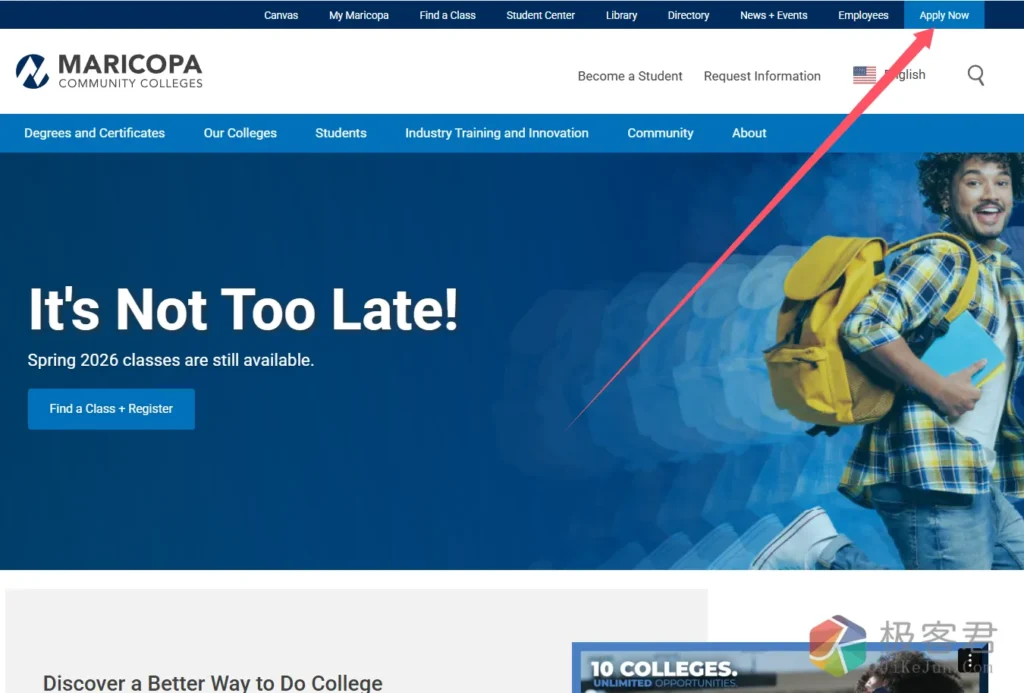Select the Employees link
The height and width of the screenshot is (693, 1024).
[x=863, y=15]
